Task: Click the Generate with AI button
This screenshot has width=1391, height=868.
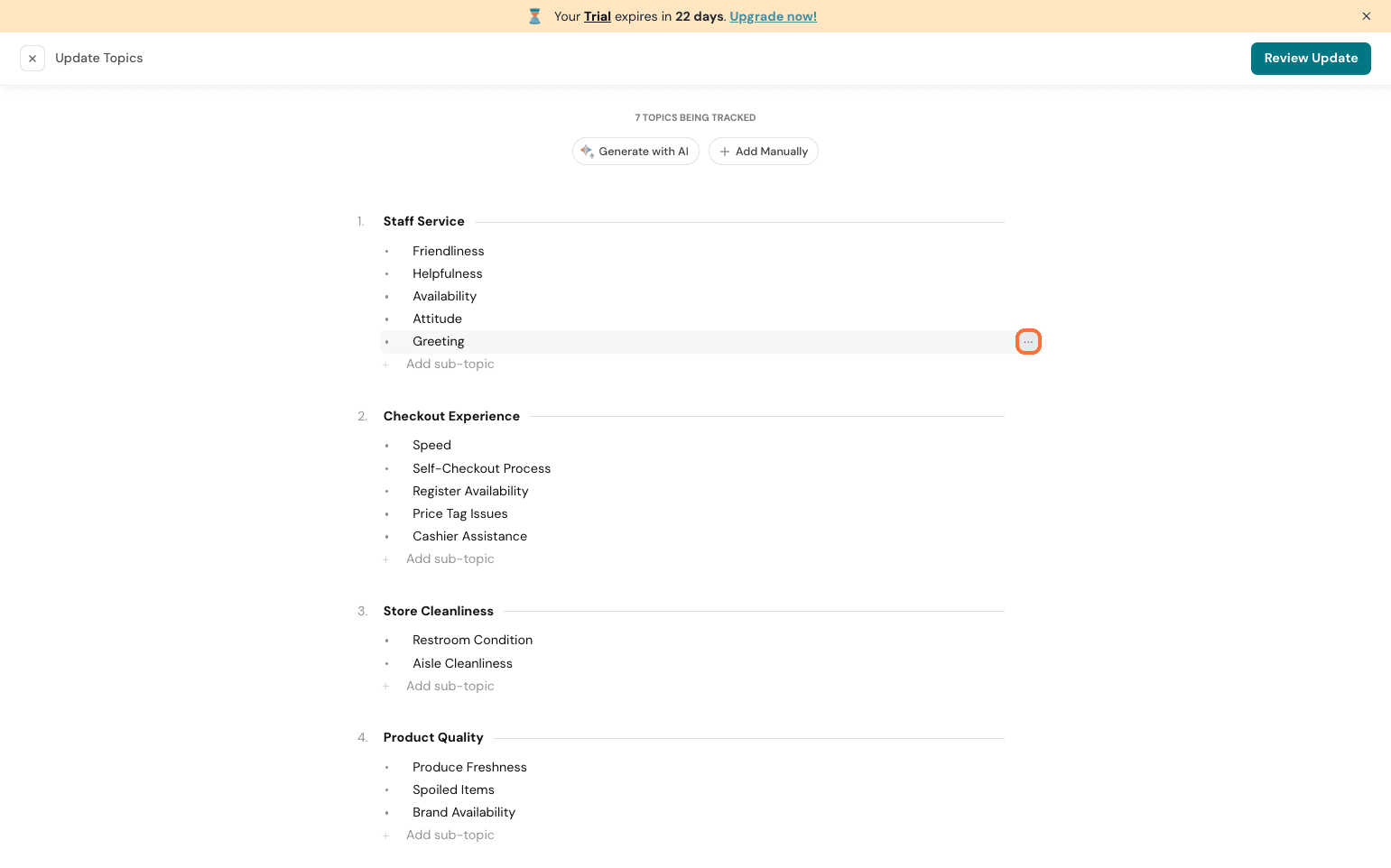Action: click(x=635, y=152)
